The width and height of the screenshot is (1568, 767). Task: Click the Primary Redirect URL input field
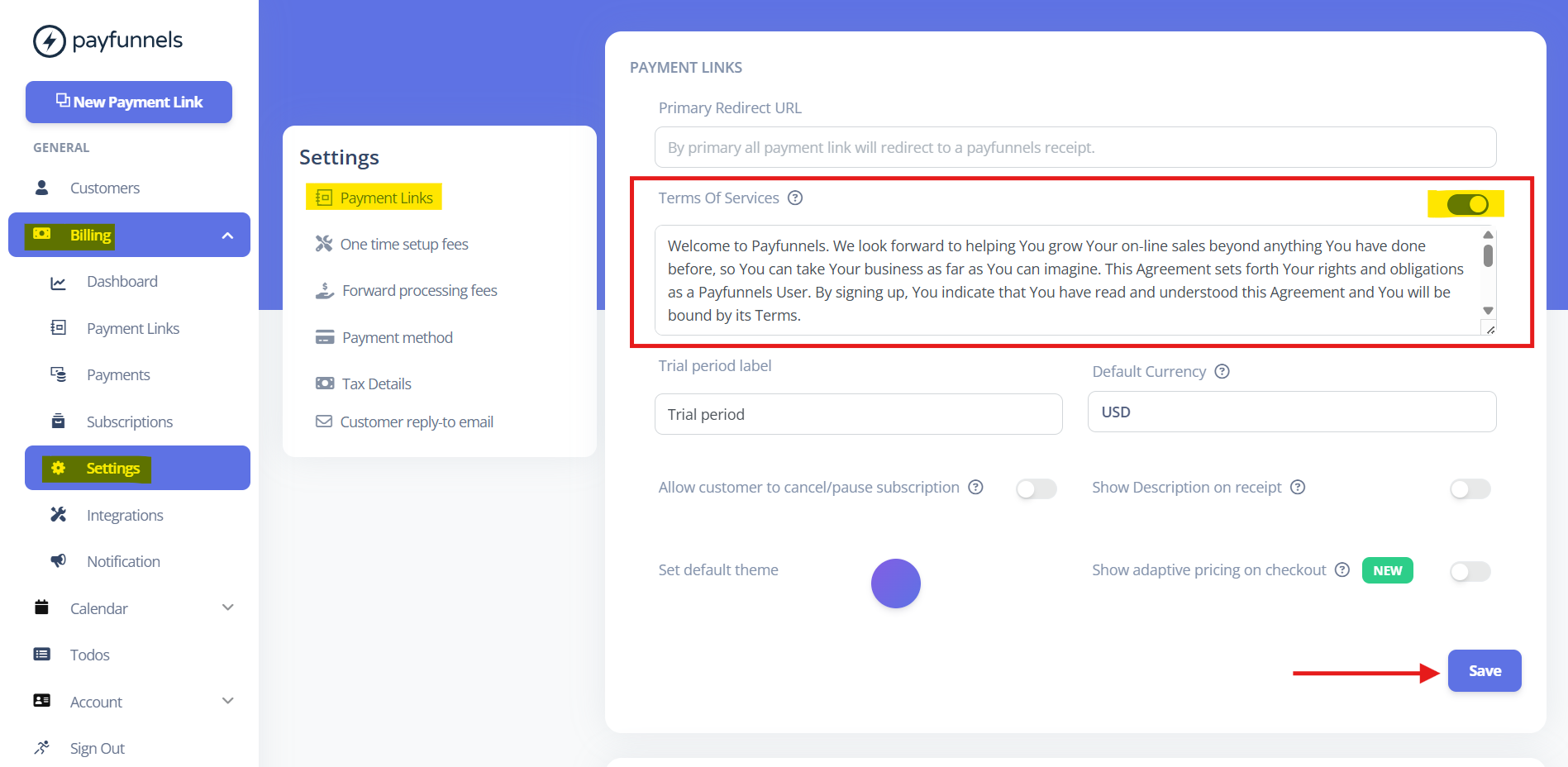[1075, 147]
